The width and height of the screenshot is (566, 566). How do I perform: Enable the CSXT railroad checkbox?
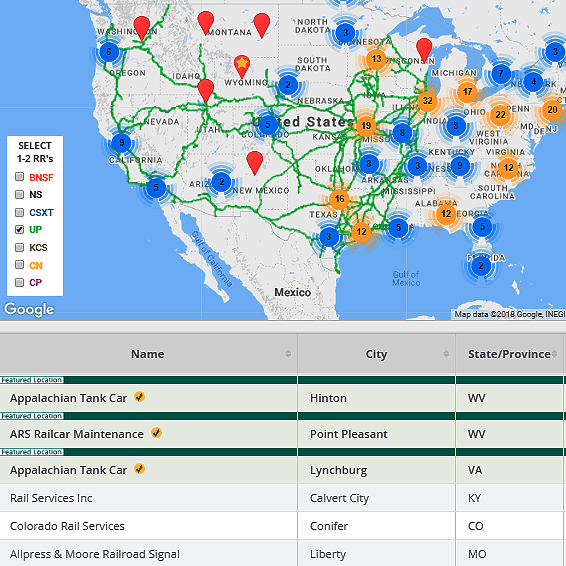[19, 212]
